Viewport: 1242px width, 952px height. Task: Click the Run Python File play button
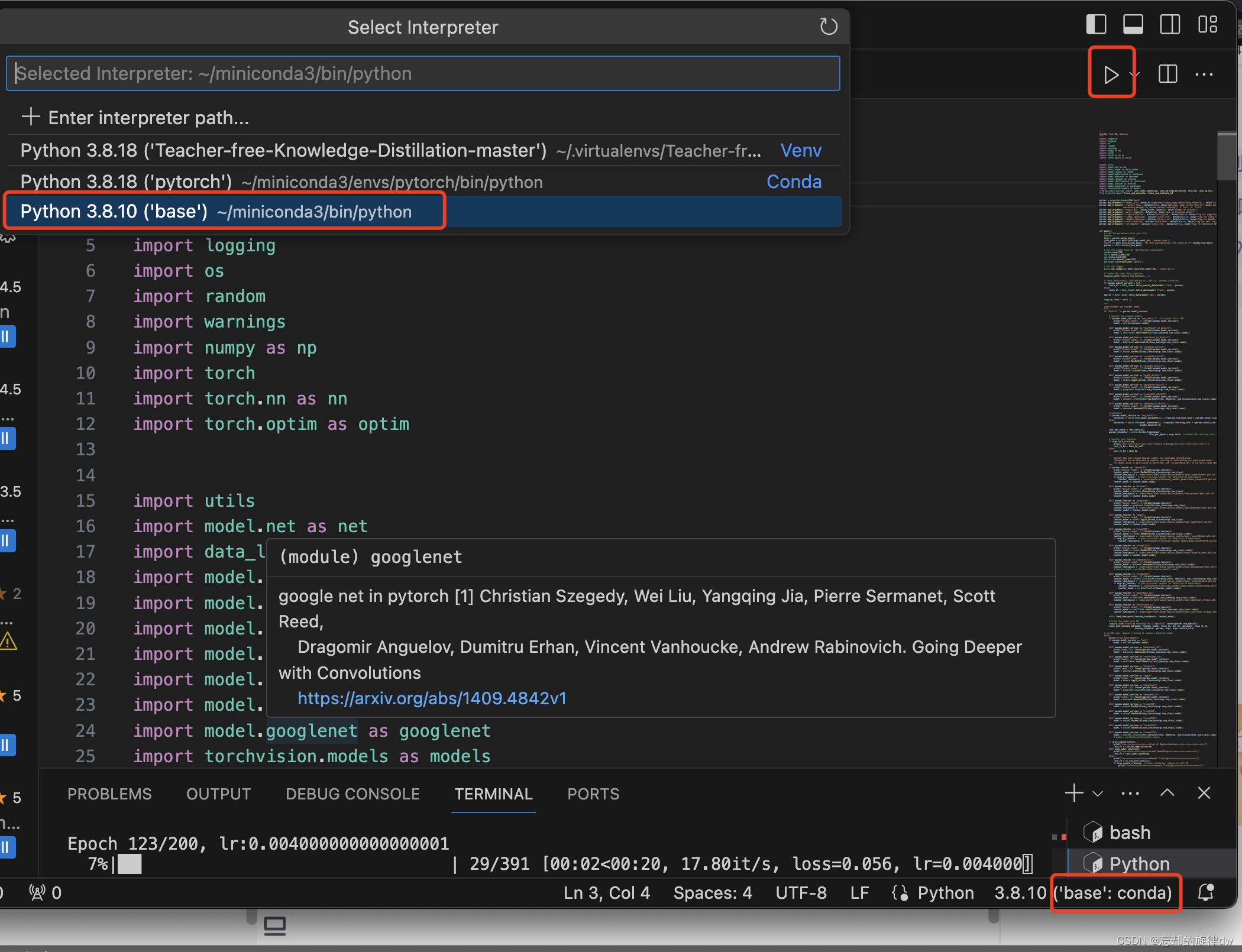tap(1110, 75)
